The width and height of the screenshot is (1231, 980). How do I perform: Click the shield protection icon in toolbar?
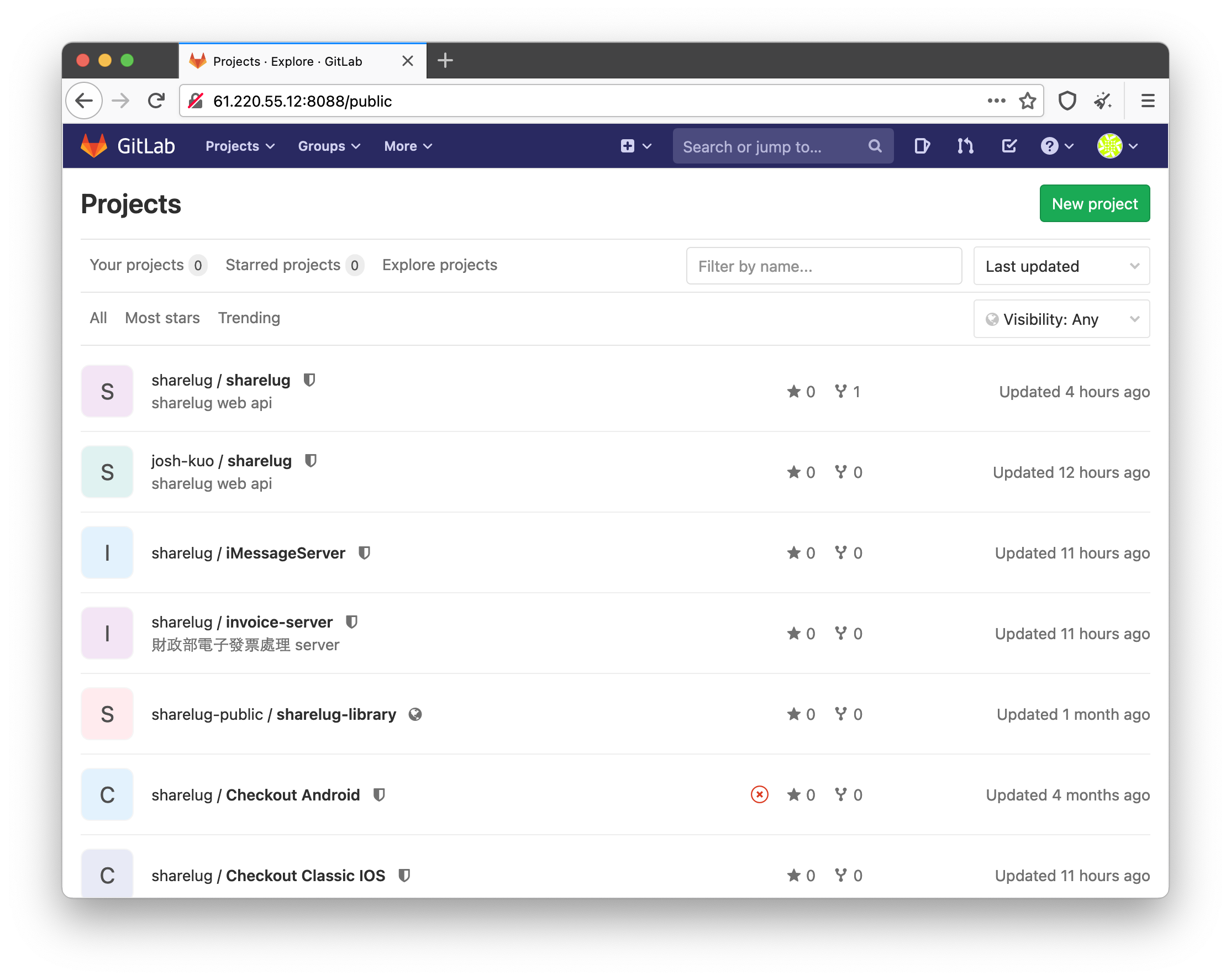pyautogui.click(x=1066, y=101)
